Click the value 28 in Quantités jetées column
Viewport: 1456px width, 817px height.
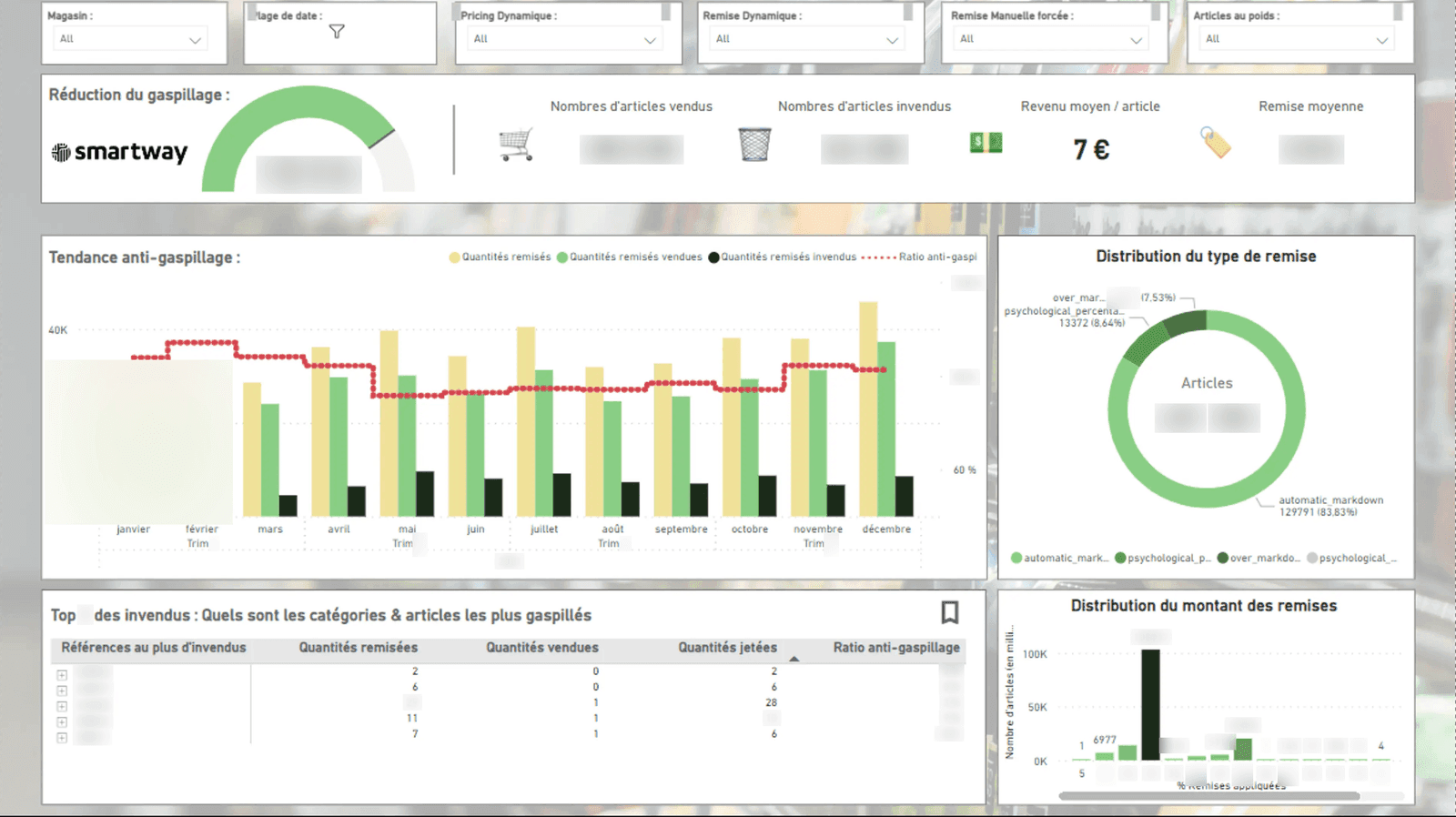point(772,702)
